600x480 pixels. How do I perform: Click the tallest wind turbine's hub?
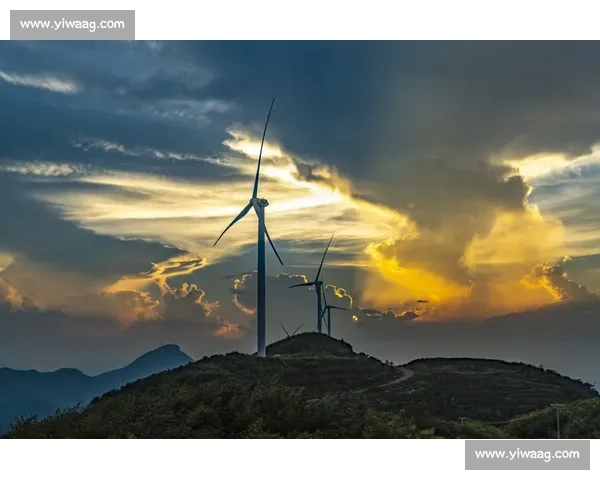pos(259,203)
